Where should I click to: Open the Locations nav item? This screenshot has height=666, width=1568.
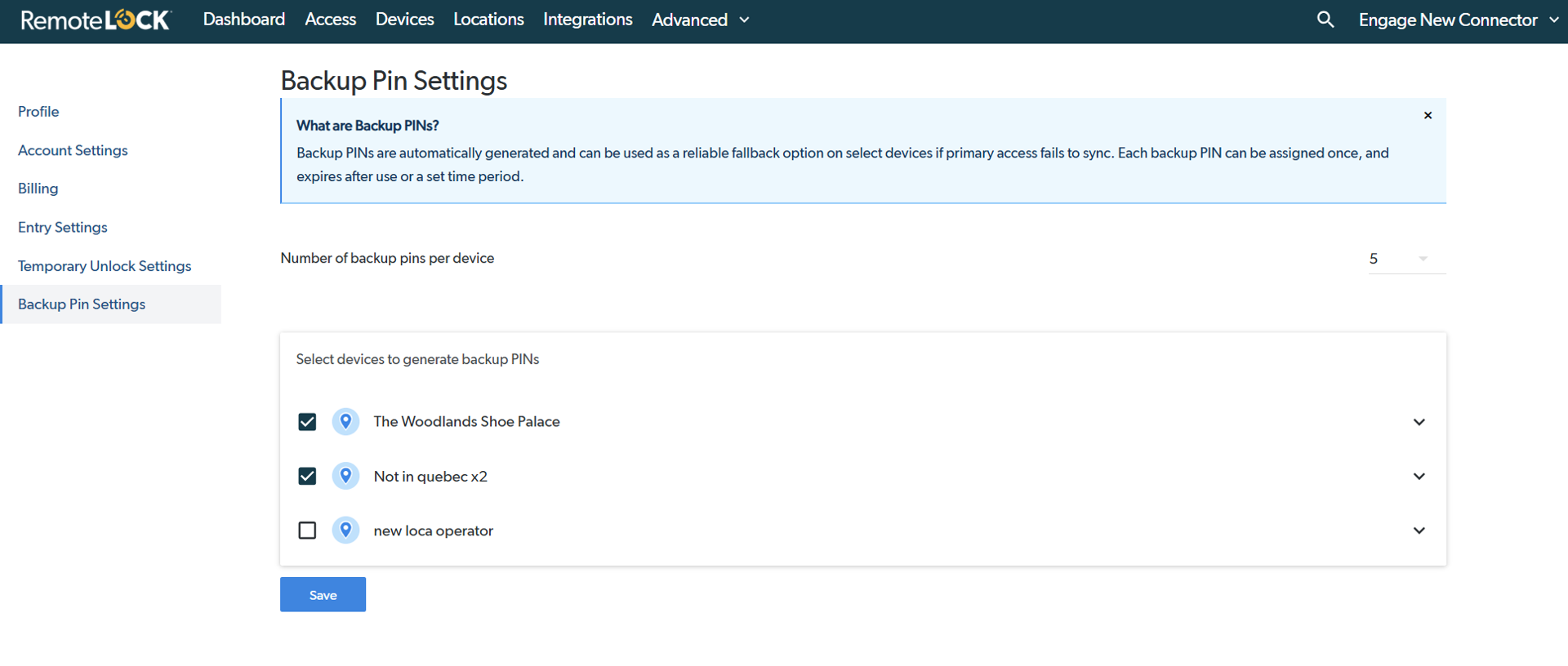[x=488, y=19]
